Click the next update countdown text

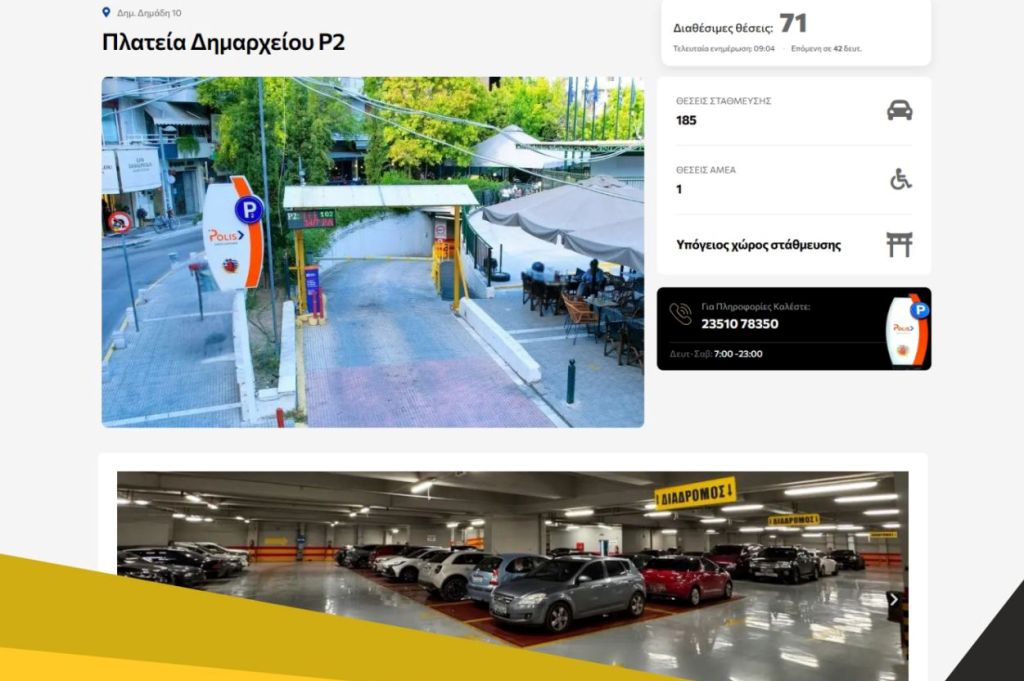[x=826, y=48]
